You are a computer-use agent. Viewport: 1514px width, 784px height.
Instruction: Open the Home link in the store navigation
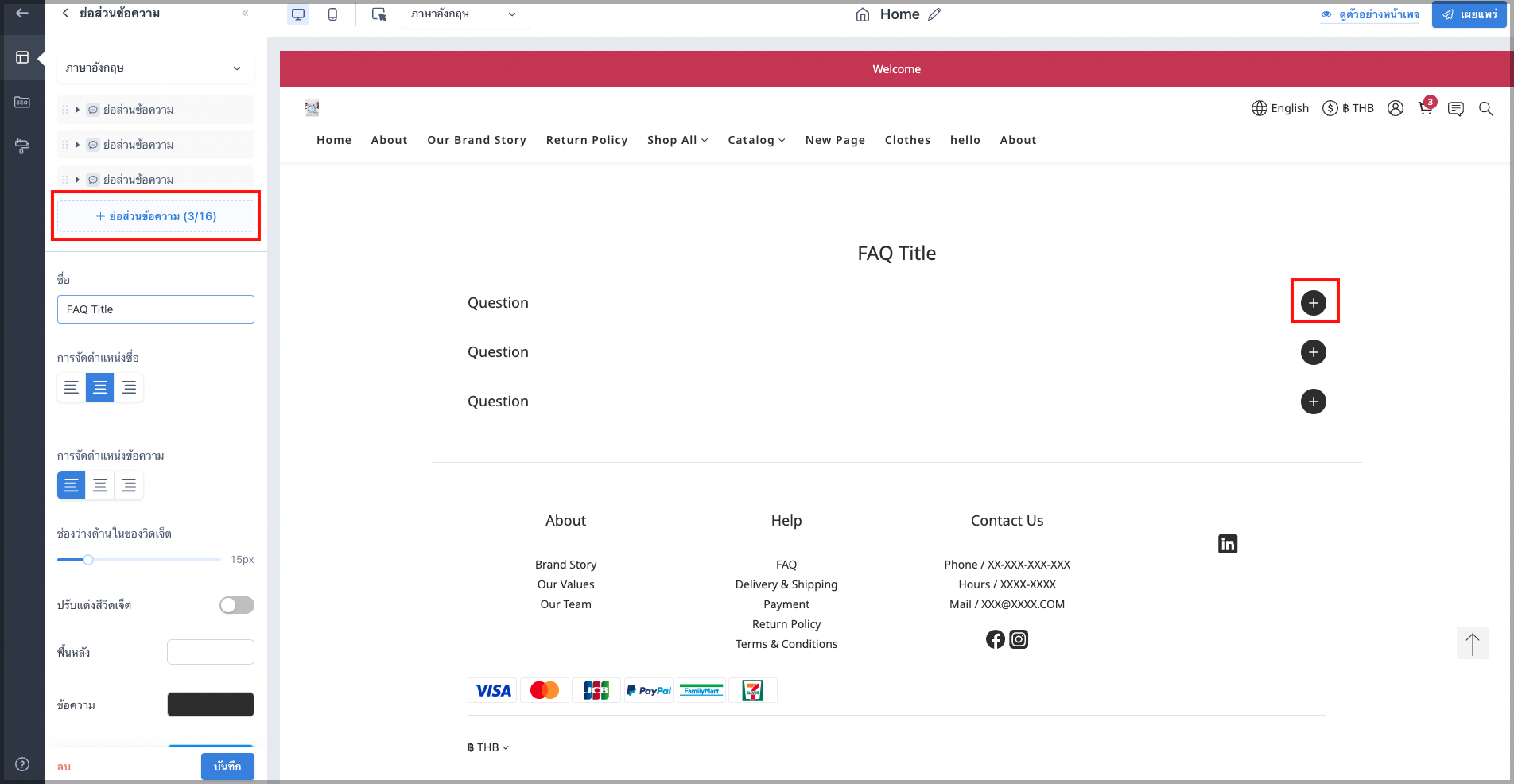[x=334, y=140]
